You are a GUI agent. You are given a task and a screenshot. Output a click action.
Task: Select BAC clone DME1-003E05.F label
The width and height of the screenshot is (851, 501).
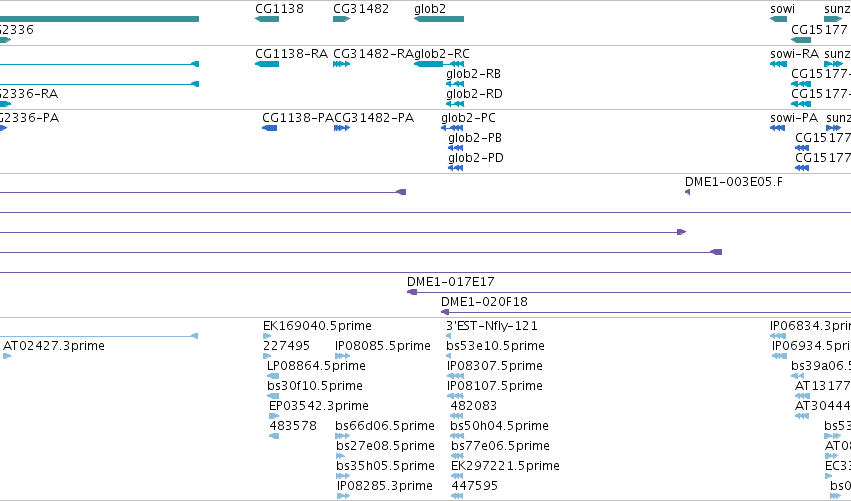[734, 182]
